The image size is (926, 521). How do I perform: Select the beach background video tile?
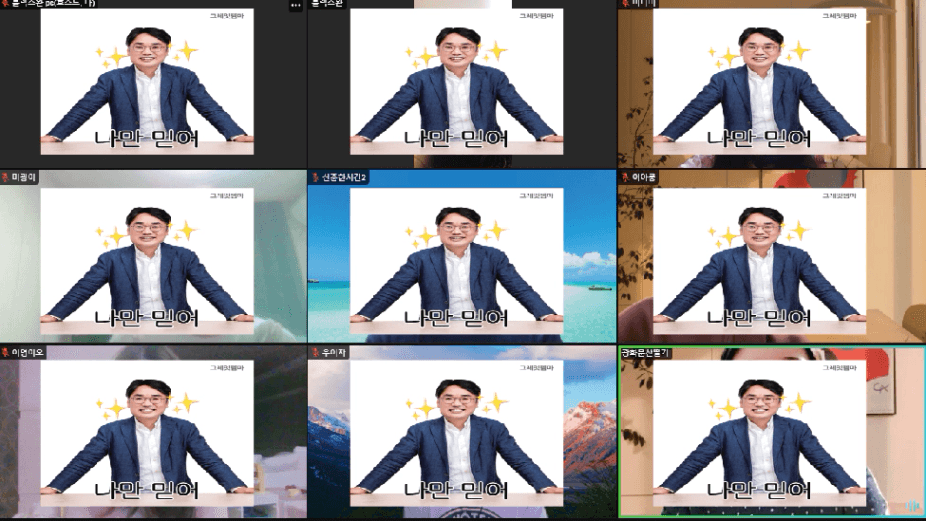pyautogui.click(x=462, y=256)
